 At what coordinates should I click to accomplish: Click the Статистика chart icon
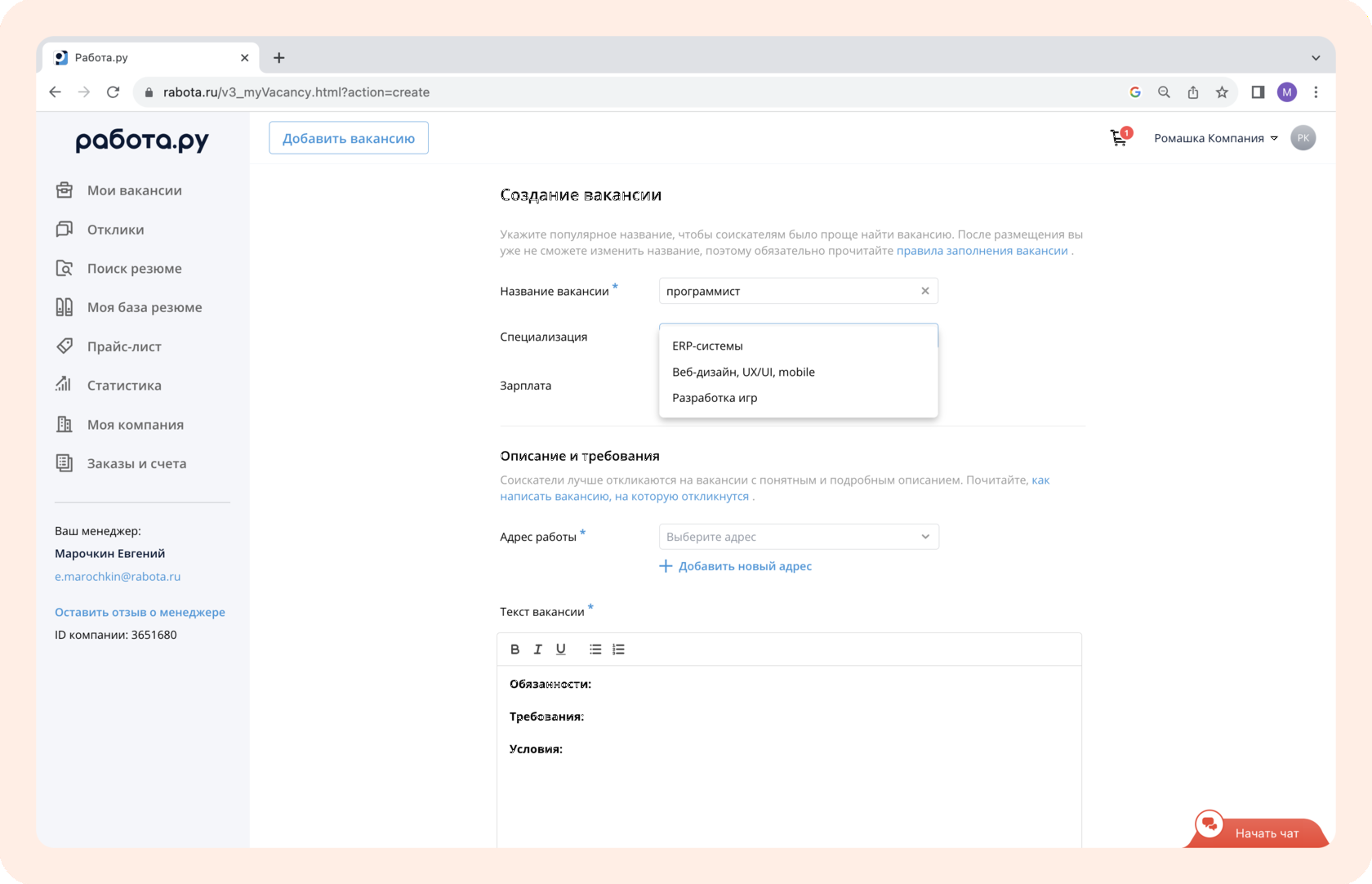tap(65, 385)
